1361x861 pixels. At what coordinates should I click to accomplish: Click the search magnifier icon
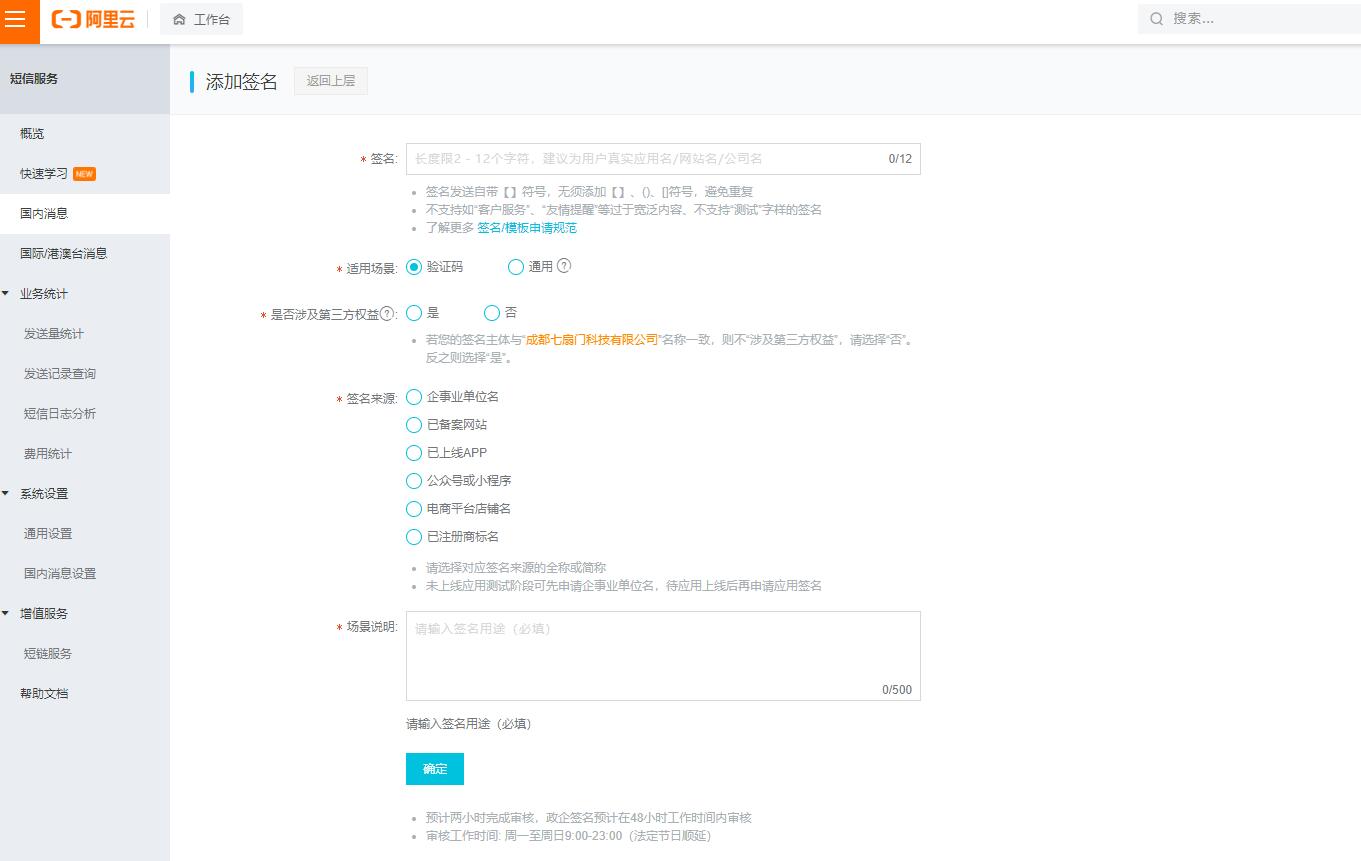[x=1156, y=19]
